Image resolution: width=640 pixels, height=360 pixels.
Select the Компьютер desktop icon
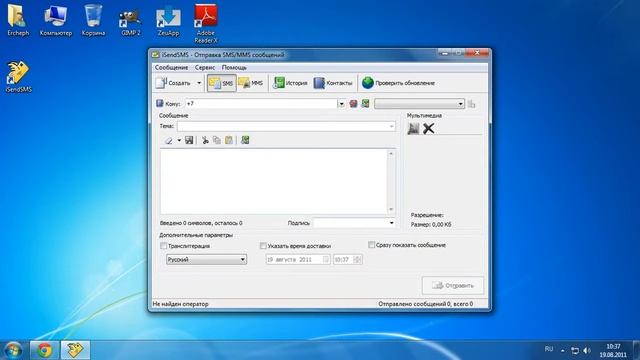pyautogui.click(x=56, y=20)
